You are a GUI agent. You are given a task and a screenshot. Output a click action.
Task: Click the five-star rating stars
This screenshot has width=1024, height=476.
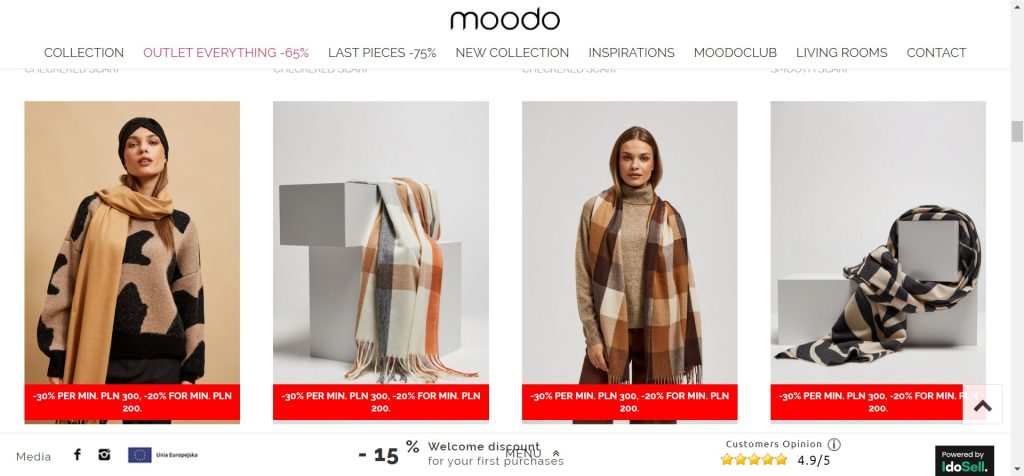pyautogui.click(x=754, y=460)
